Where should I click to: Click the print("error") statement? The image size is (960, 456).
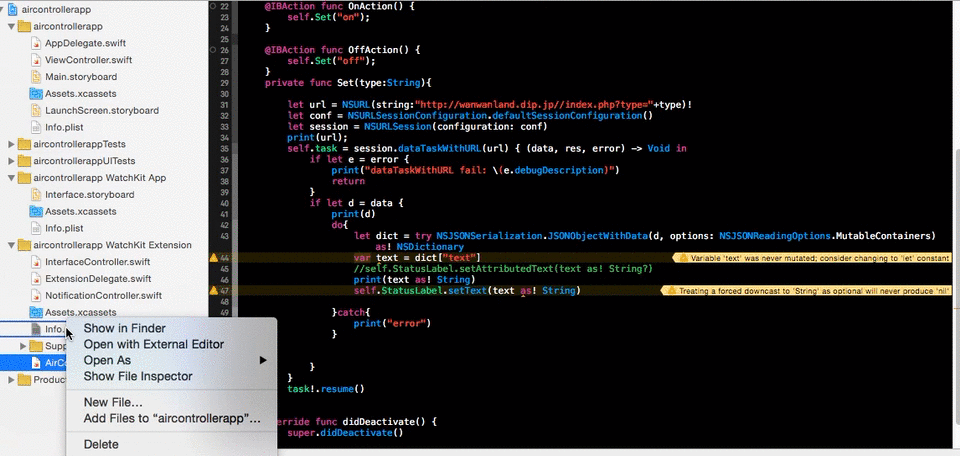click(x=392, y=323)
